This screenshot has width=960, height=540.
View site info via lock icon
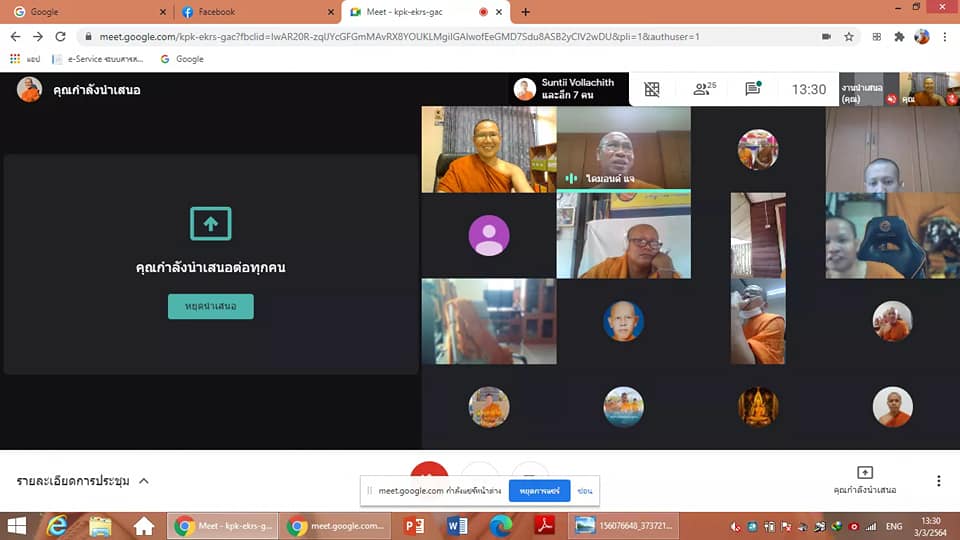pyautogui.click(x=88, y=37)
